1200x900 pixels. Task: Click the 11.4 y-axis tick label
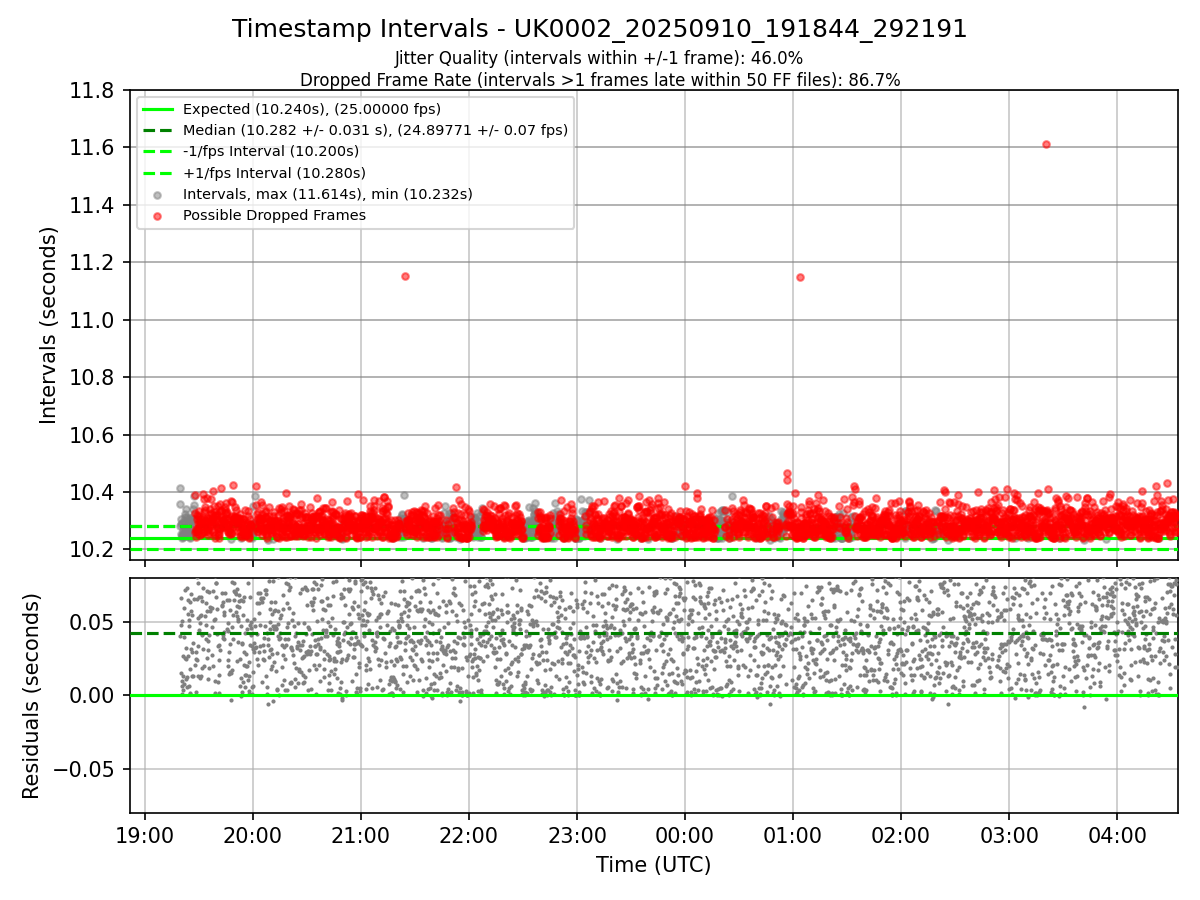[94, 206]
